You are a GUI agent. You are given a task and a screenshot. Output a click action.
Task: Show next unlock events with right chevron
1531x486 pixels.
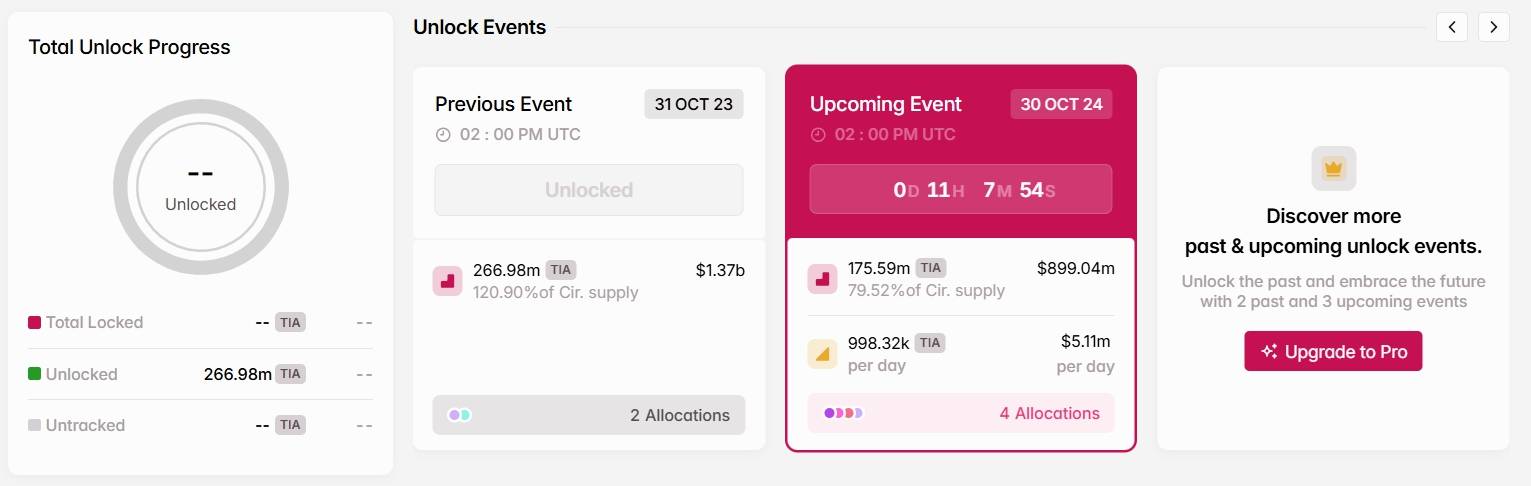[1494, 27]
